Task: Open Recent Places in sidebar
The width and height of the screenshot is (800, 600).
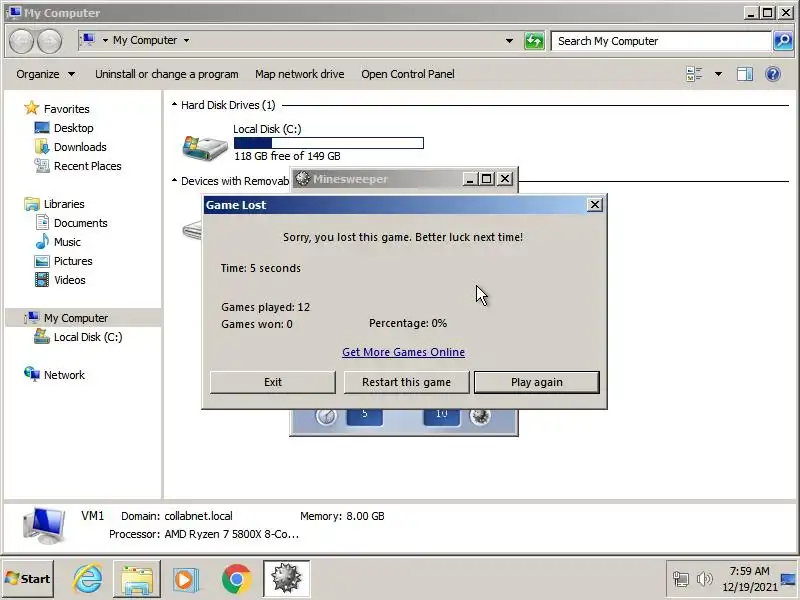Action: 87,166
